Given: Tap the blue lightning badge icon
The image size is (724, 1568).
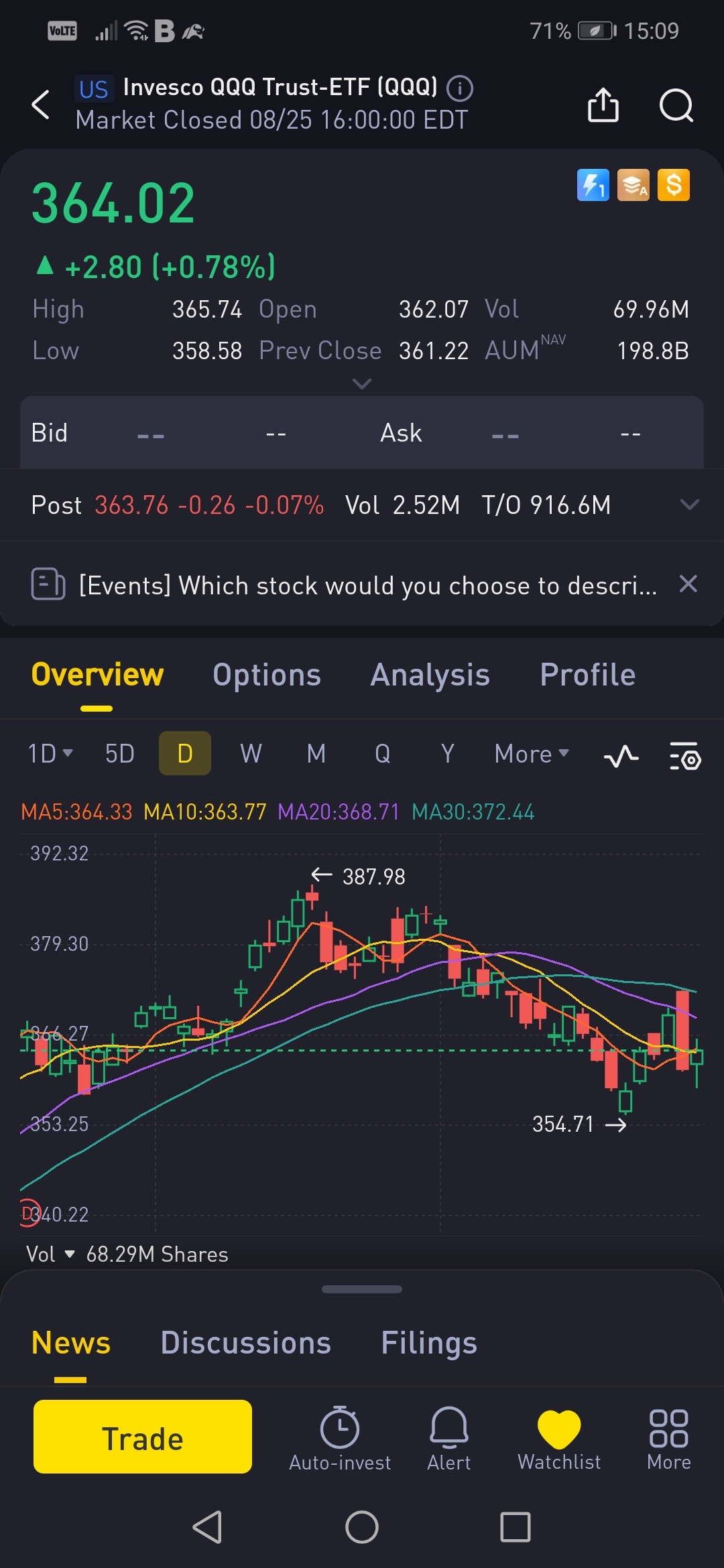Looking at the screenshot, I should click(x=593, y=185).
